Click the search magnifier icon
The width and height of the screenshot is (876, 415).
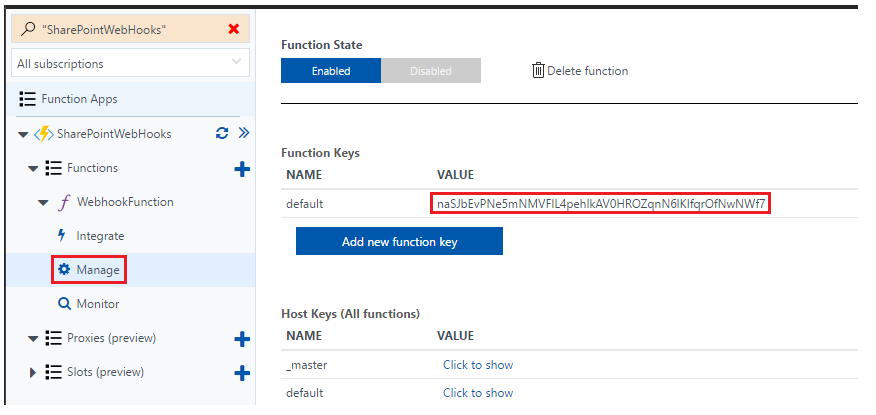tap(27, 30)
